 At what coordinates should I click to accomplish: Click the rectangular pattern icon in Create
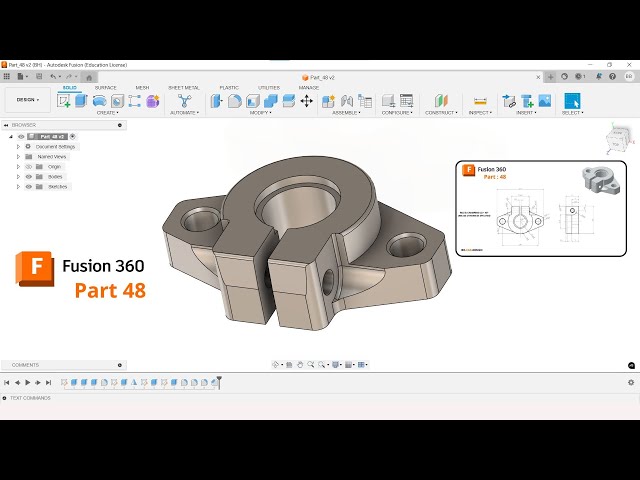click(135, 101)
